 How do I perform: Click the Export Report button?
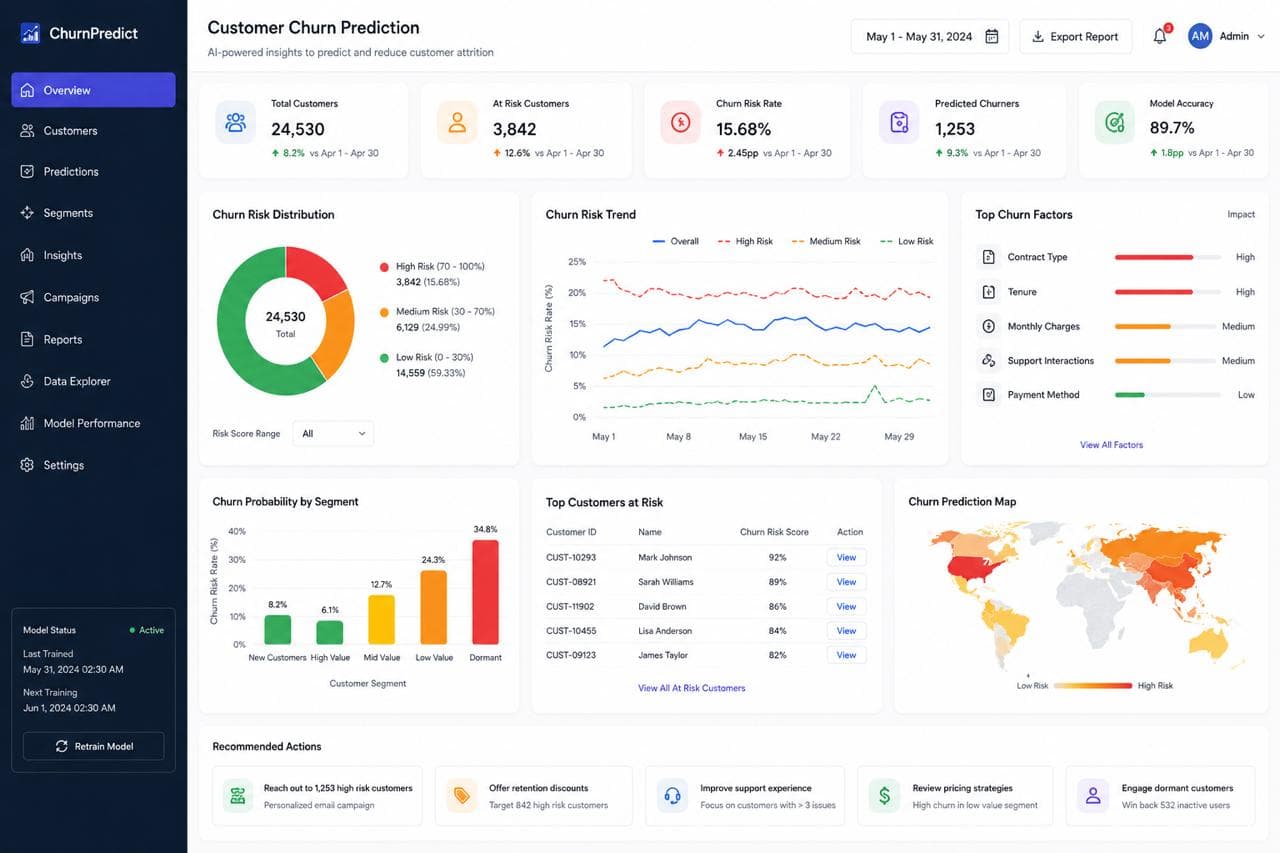click(x=1076, y=36)
